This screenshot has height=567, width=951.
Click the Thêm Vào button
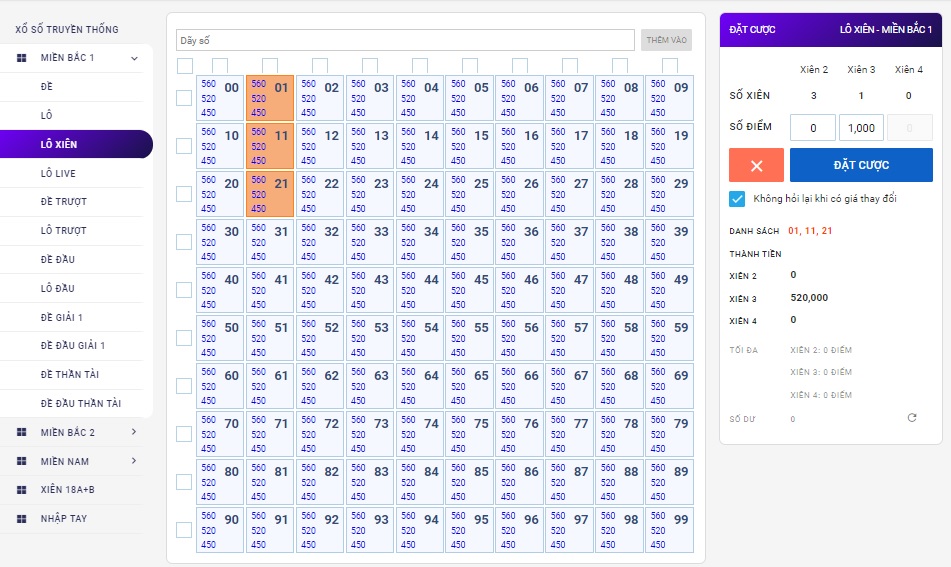[667, 40]
